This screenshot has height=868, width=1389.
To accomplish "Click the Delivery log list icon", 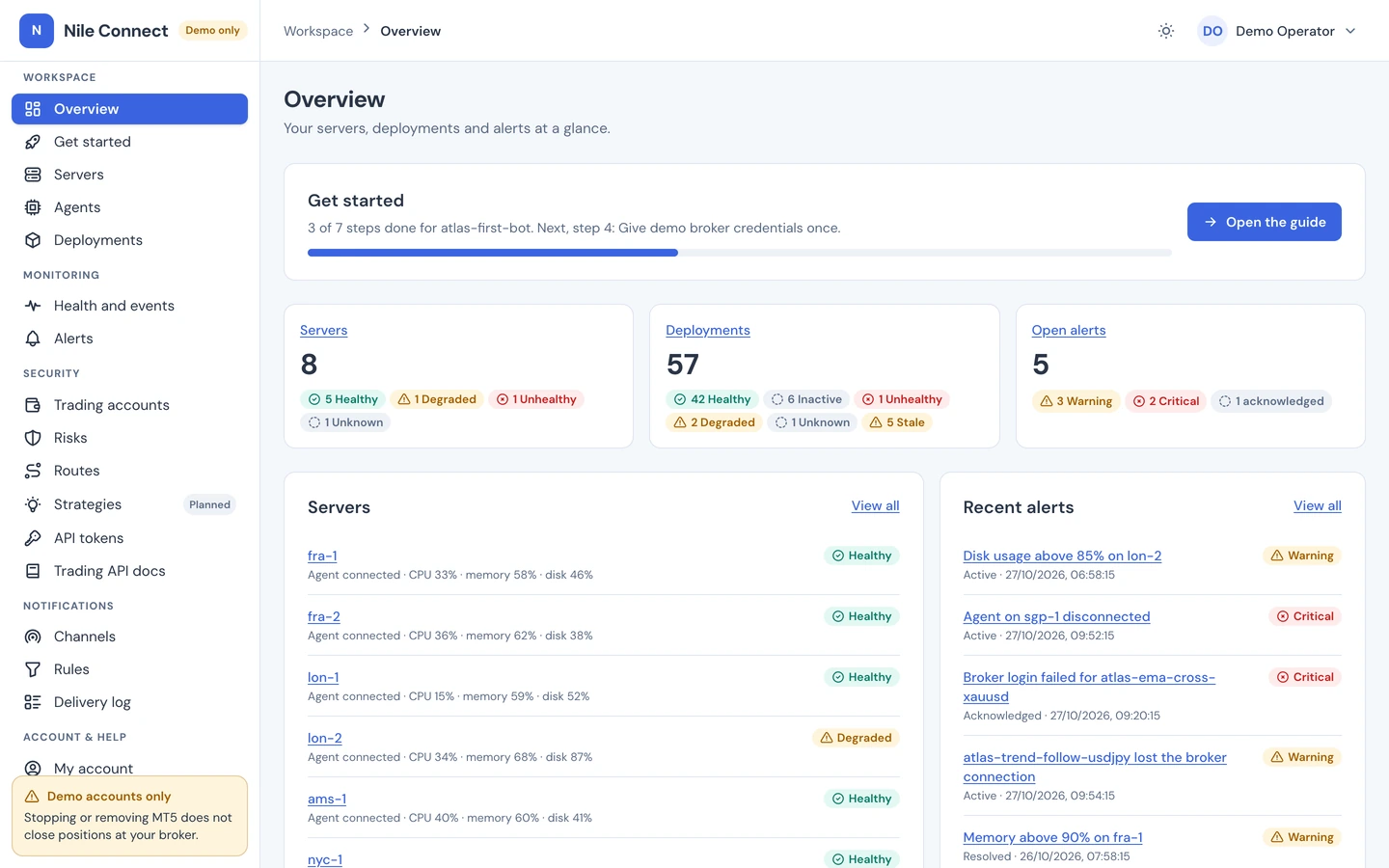I will coord(33,702).
